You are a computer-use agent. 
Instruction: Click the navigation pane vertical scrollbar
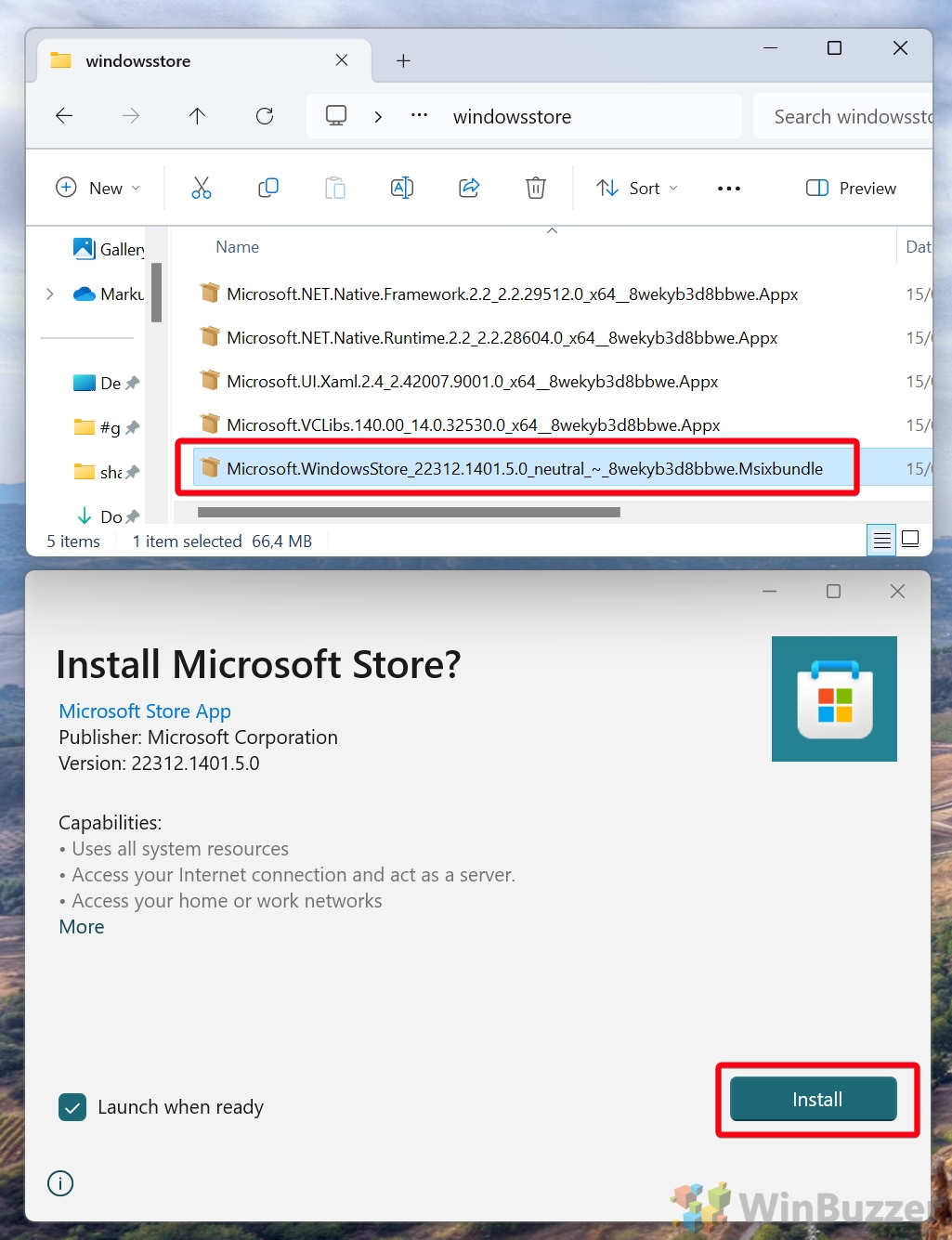tap(157, 292)
